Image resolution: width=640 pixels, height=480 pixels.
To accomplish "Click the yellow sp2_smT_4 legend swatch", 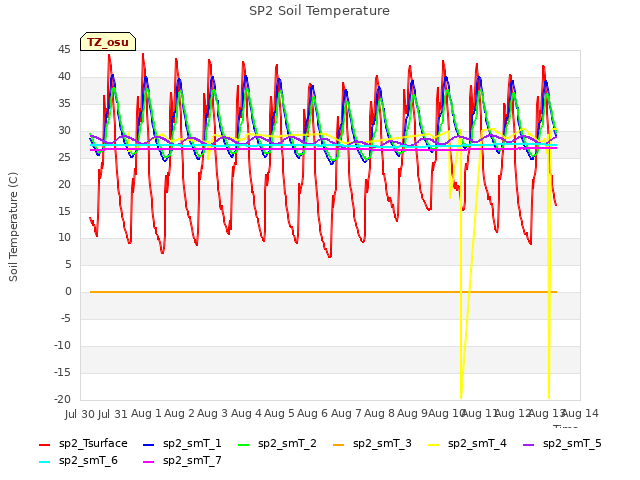I will click(434, 444).
